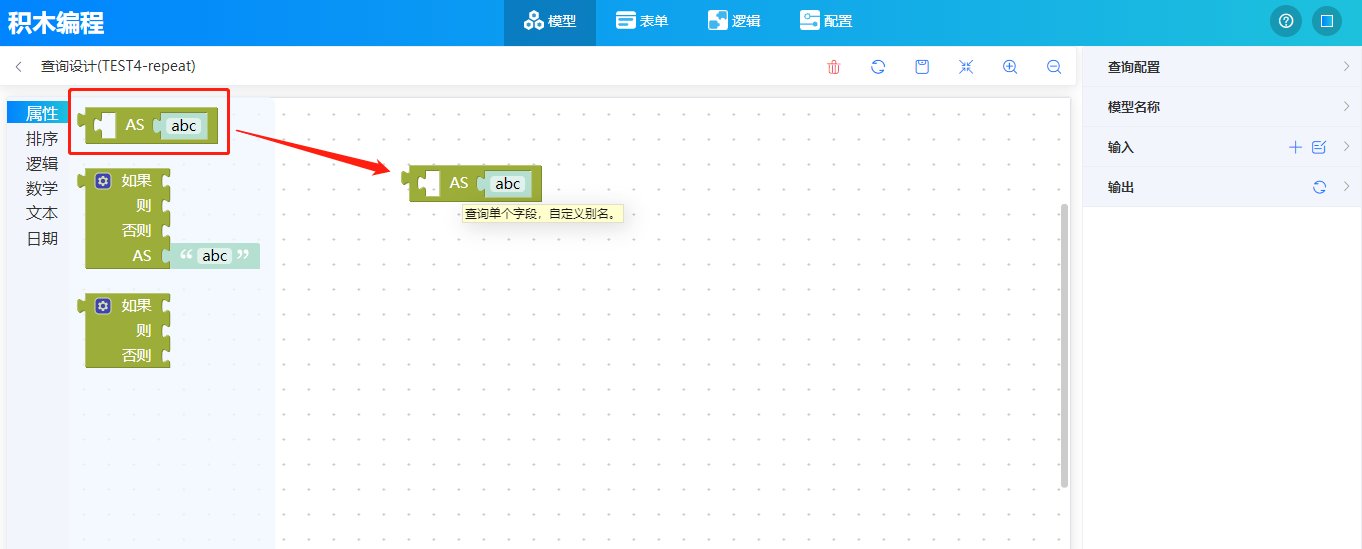
Task: Click the save disk icon
Action: [x=922, y=67]
